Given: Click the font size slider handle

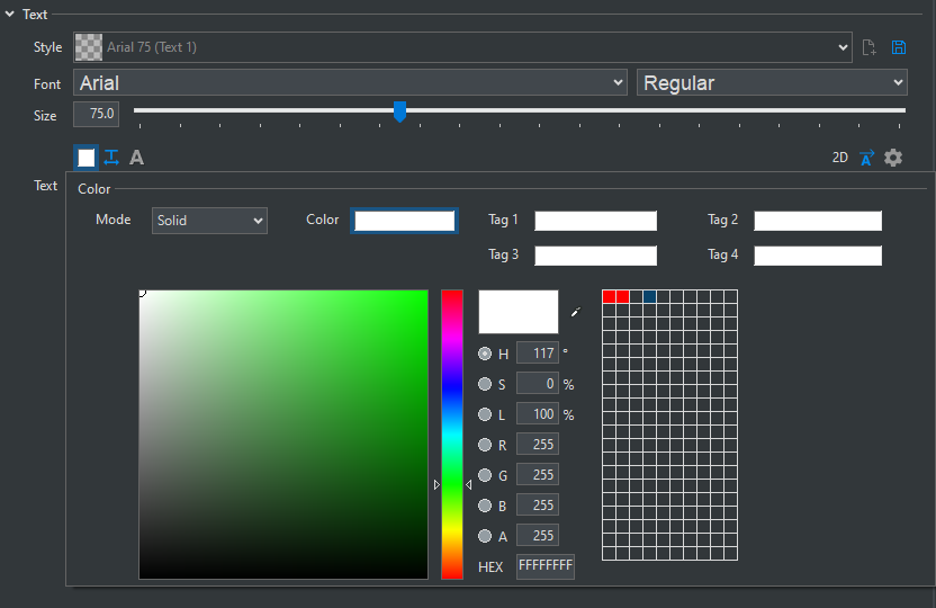Looking at the screenshot, I should (399, 111).
